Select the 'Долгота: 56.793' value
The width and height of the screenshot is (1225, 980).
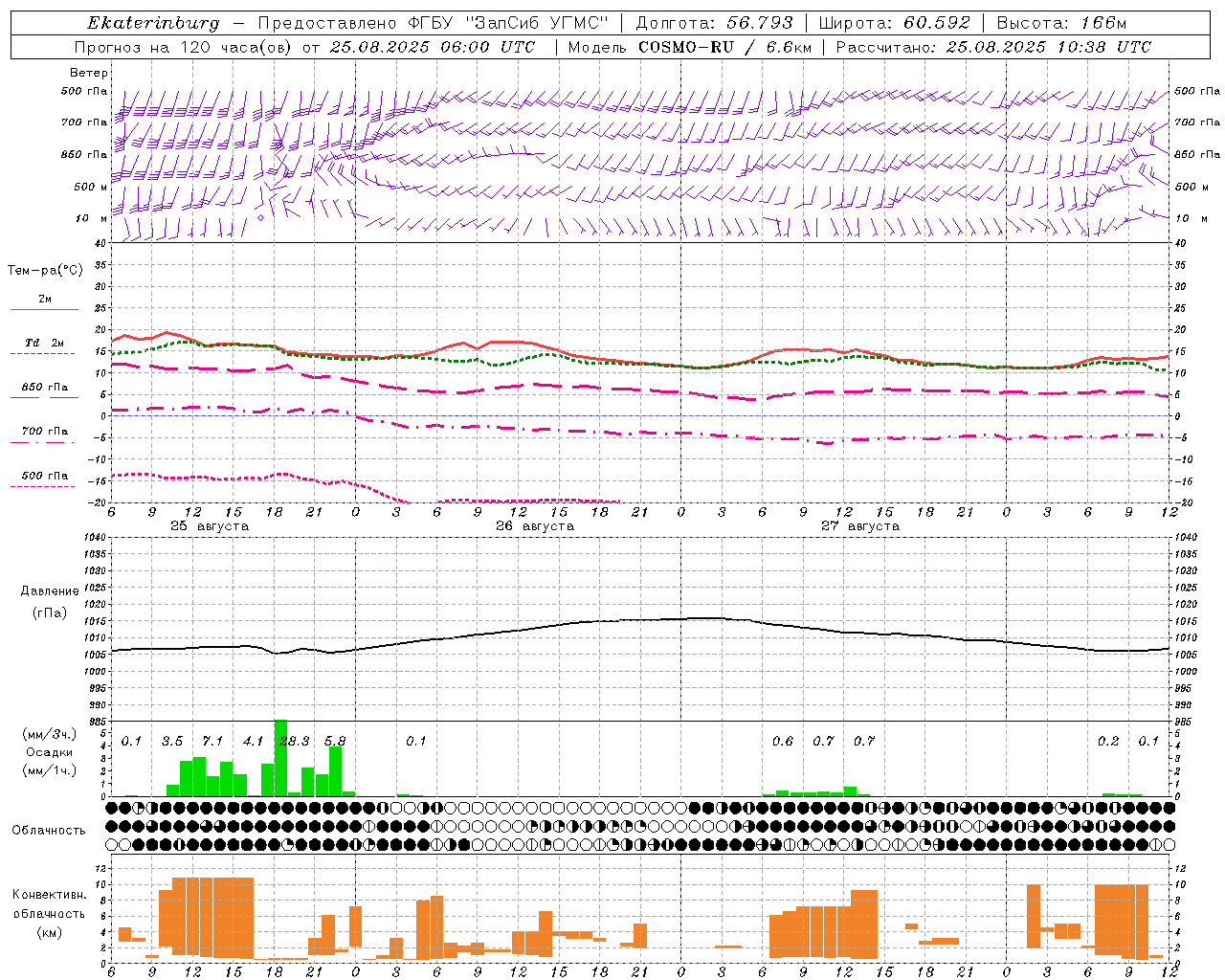click(714, 23)
